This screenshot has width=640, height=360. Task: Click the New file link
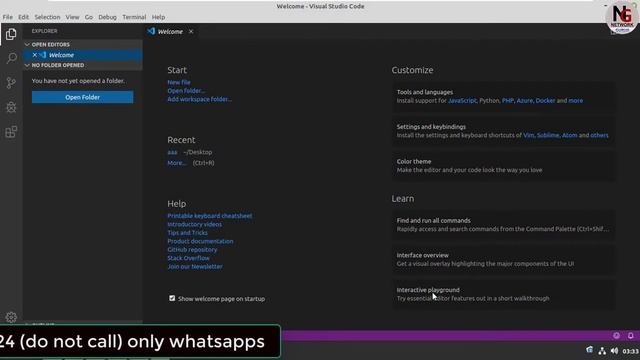point(179,82)
